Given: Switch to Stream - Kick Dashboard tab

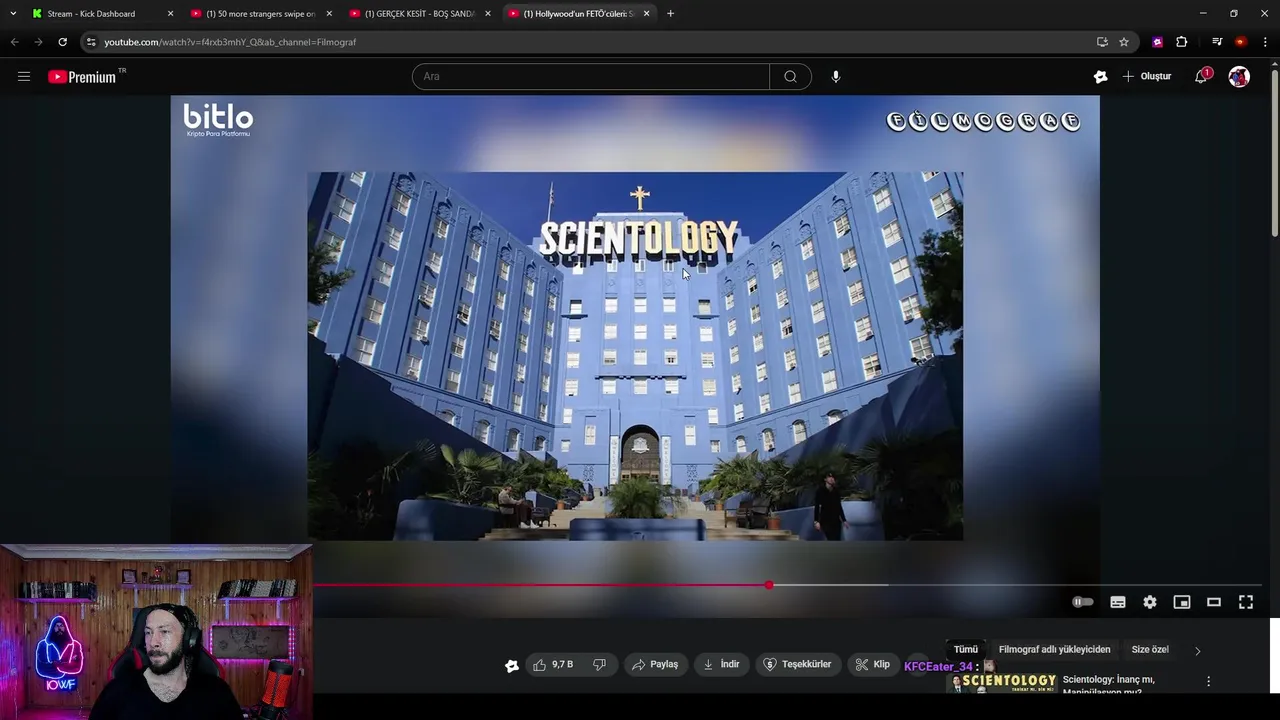Looking at the screenshot, I should click(x=92, y=13).
